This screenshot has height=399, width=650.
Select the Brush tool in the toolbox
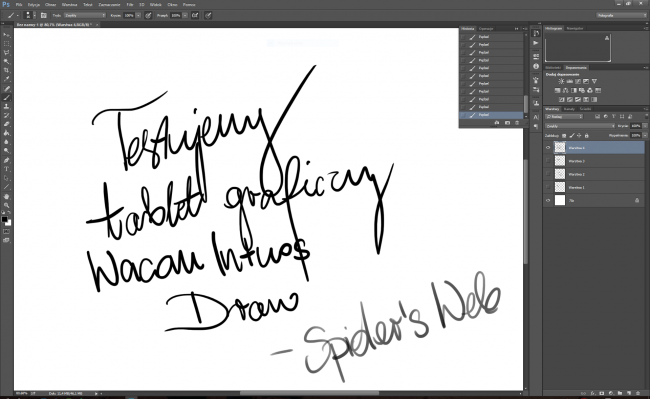coord(6,98)
